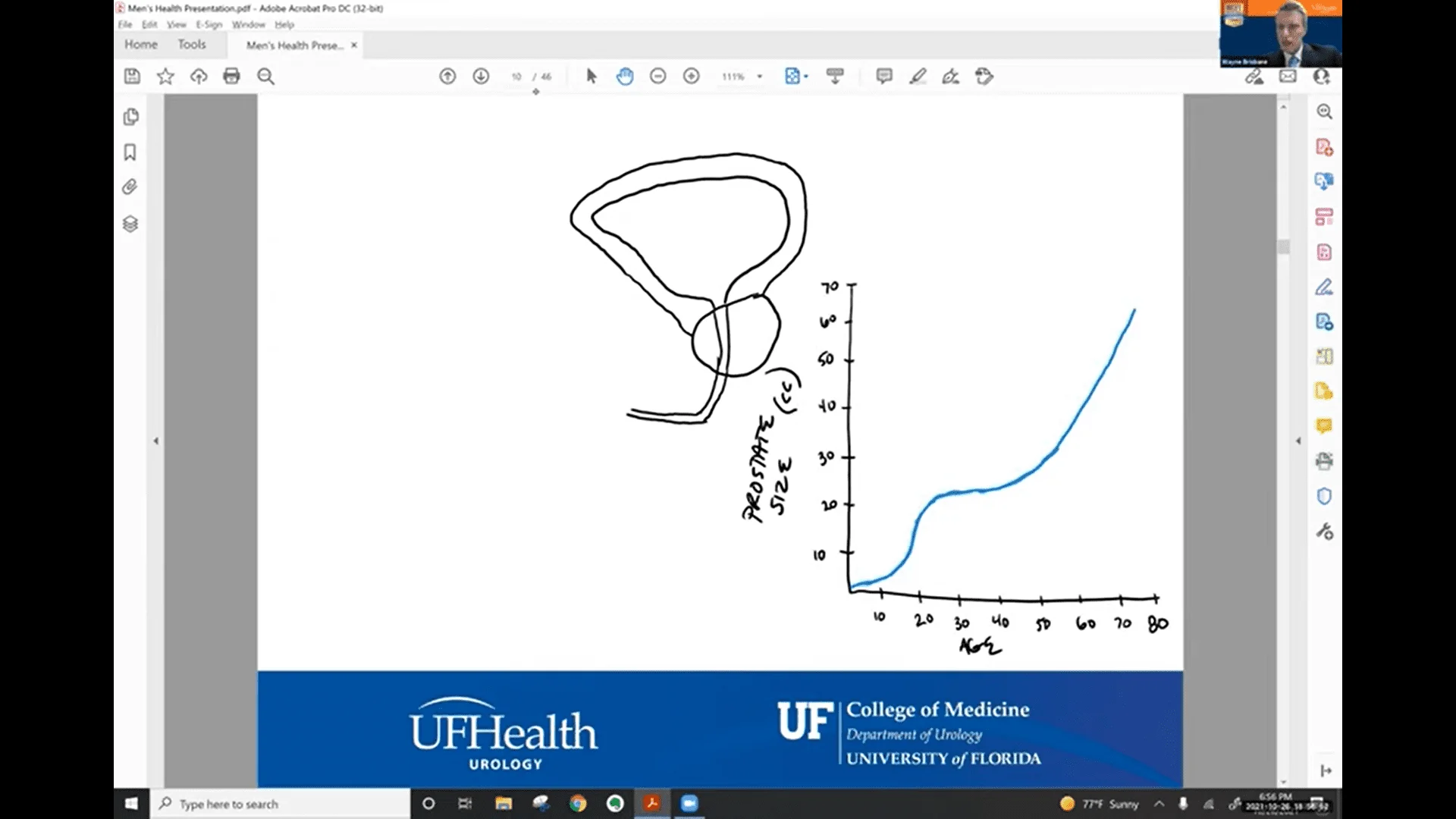Click the sign document pen icon
Image resolution: width=1456 pixels, height=819 pixels.
click(950, 76)
